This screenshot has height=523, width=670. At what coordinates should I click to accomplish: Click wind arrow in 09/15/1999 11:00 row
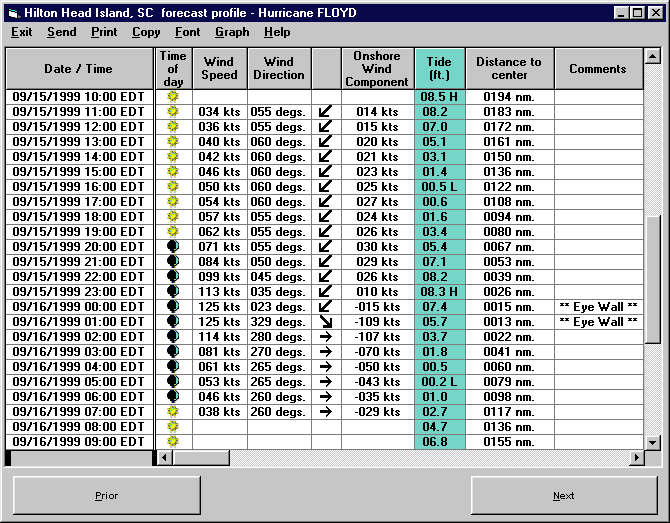(325, 112)
